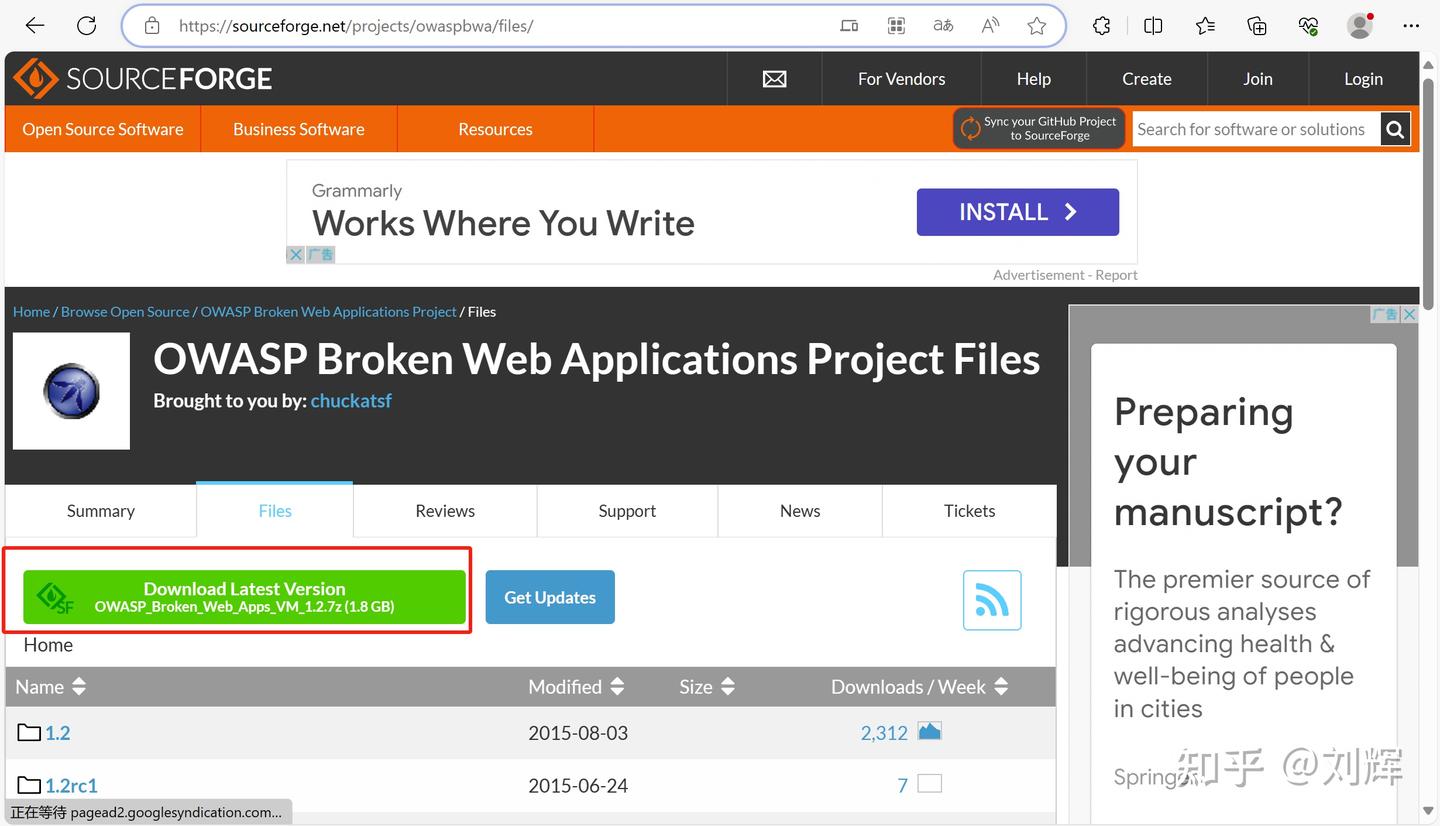Open the Business Software menu
The width and height of the screenshot is (1440, 826).
tap(299, 129)
